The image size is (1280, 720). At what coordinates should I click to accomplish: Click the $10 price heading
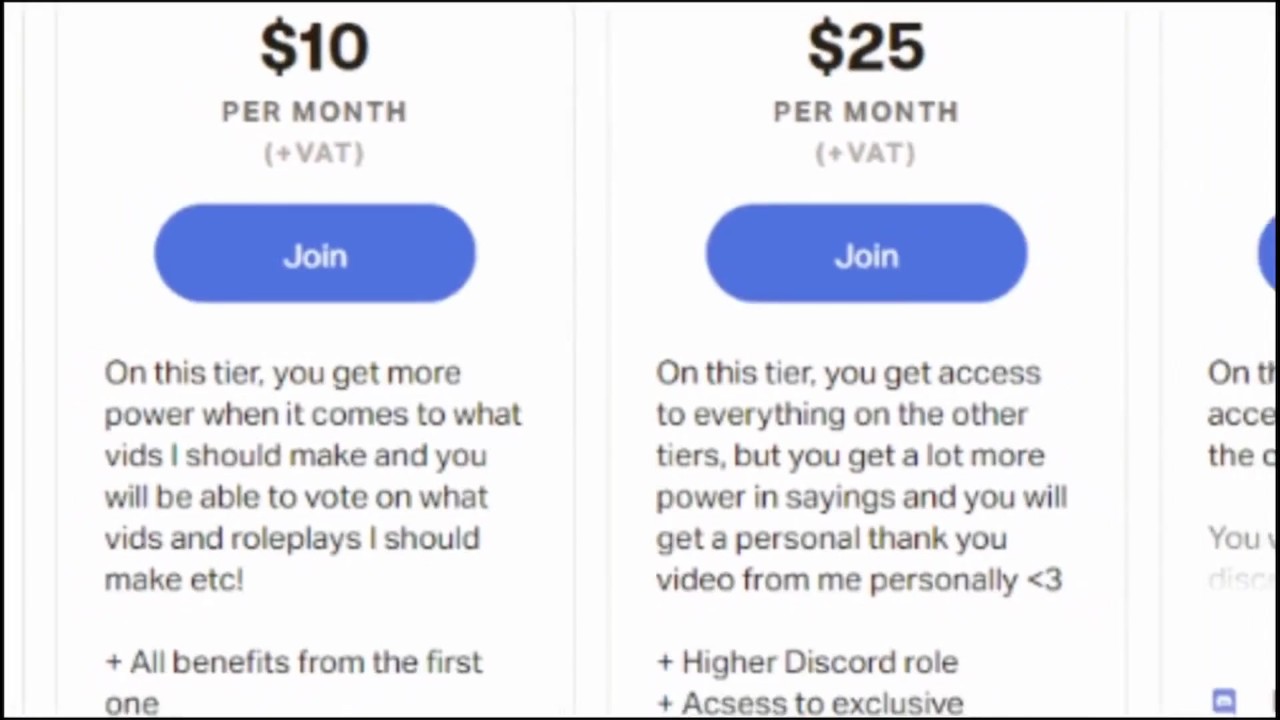click(x=315, y=48)
